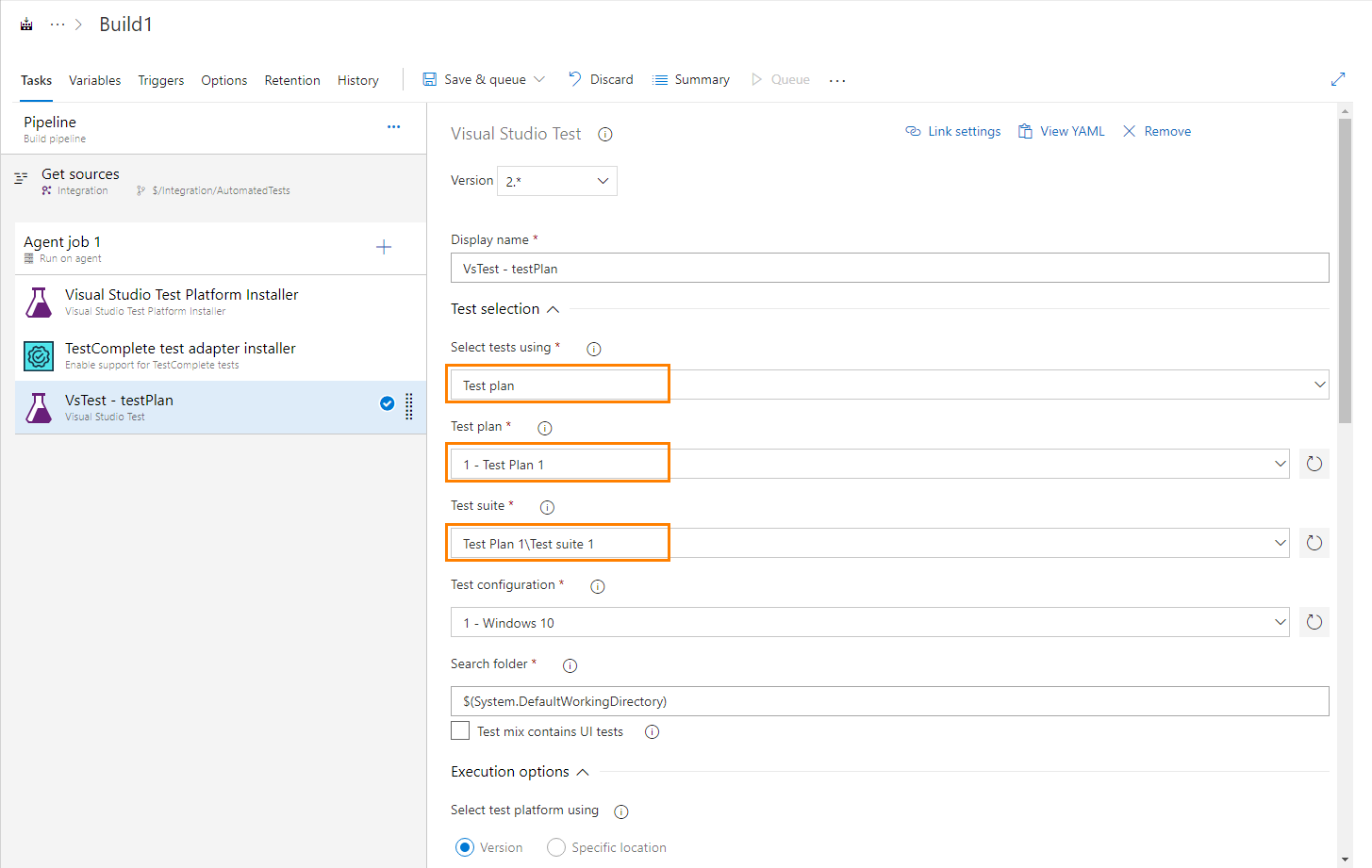This screenshot has height=868, width=1372.
Task: Expand the editor to full screen
Action: coord(1338,79)
